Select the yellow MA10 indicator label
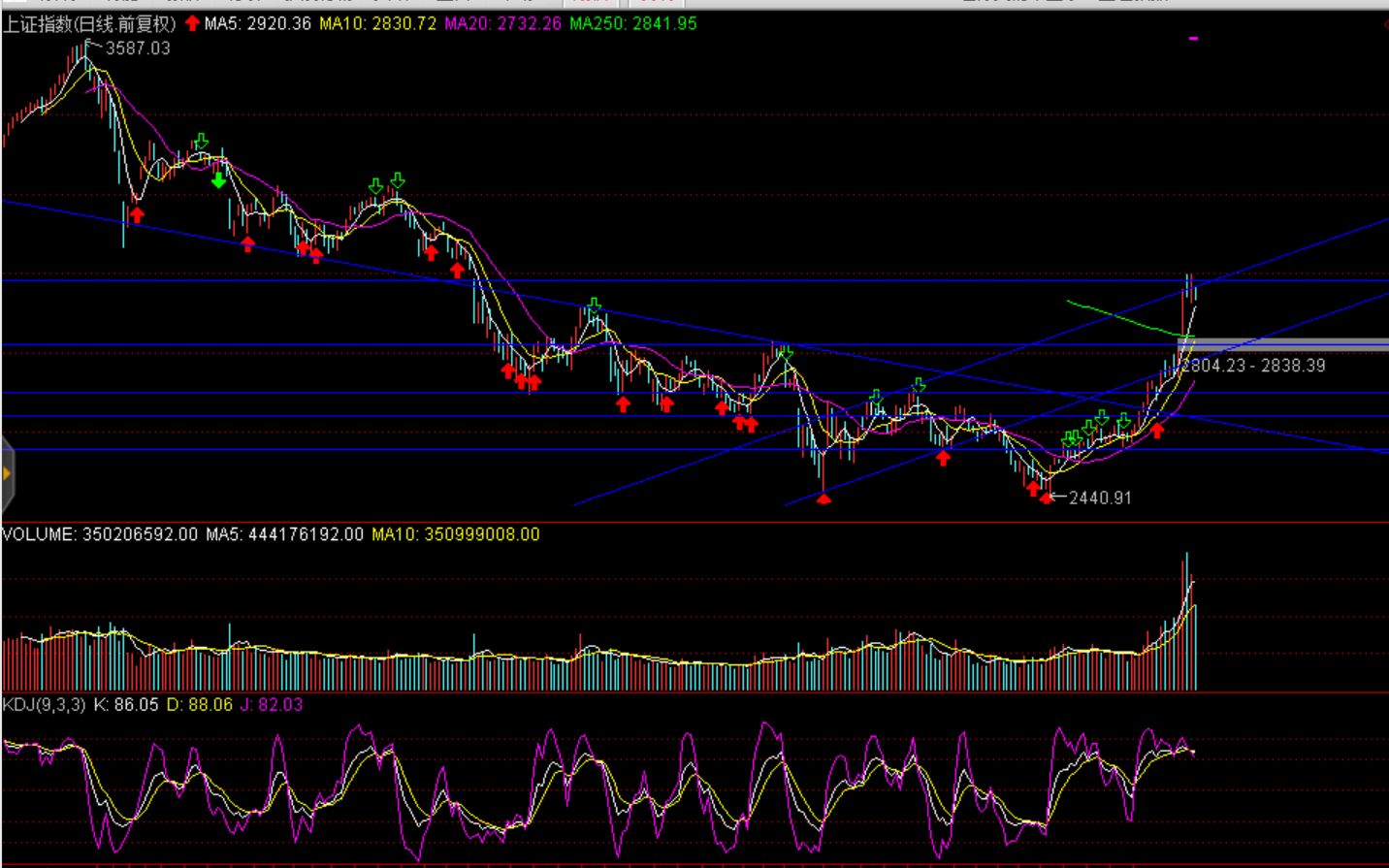Image resolution: width=1389 pixels, height=868 pixels. tap(378, 23)
